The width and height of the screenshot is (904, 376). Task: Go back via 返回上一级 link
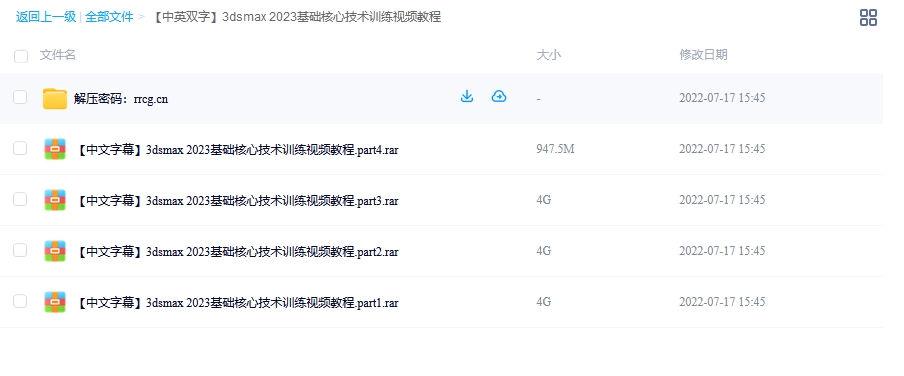click(46, 17)
